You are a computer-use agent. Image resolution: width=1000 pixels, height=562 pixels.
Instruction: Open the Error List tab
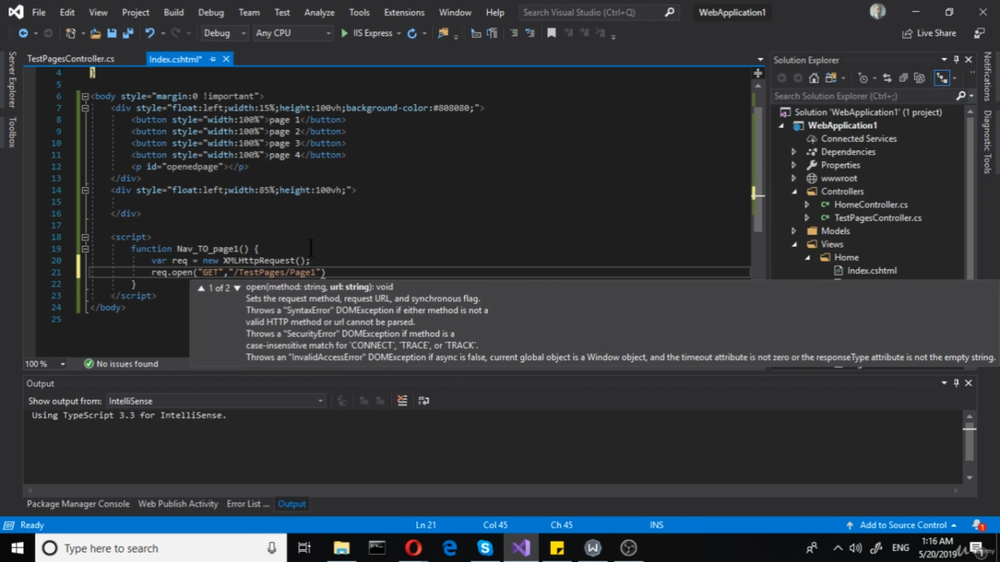click(x=248, y=504)
